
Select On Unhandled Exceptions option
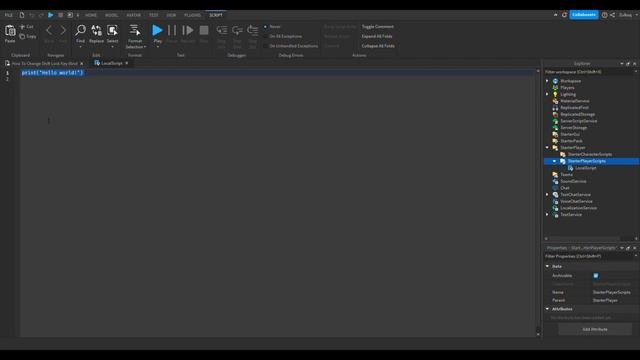tap(265, 46)
